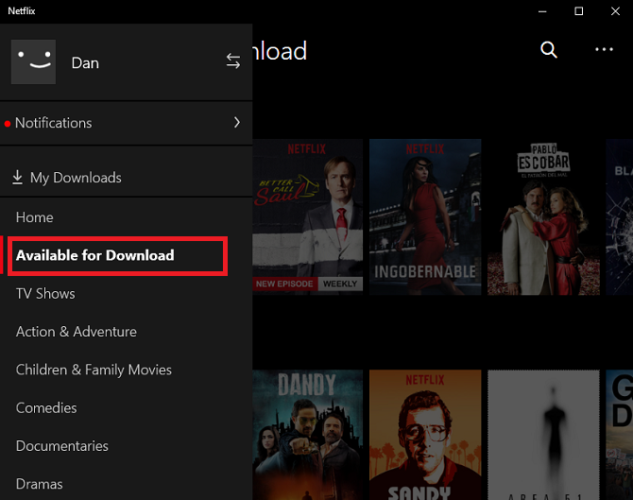Viewport: 633px width, 500px height.
Task: Click the search magnifier icon
Action: tap(549, 50)
